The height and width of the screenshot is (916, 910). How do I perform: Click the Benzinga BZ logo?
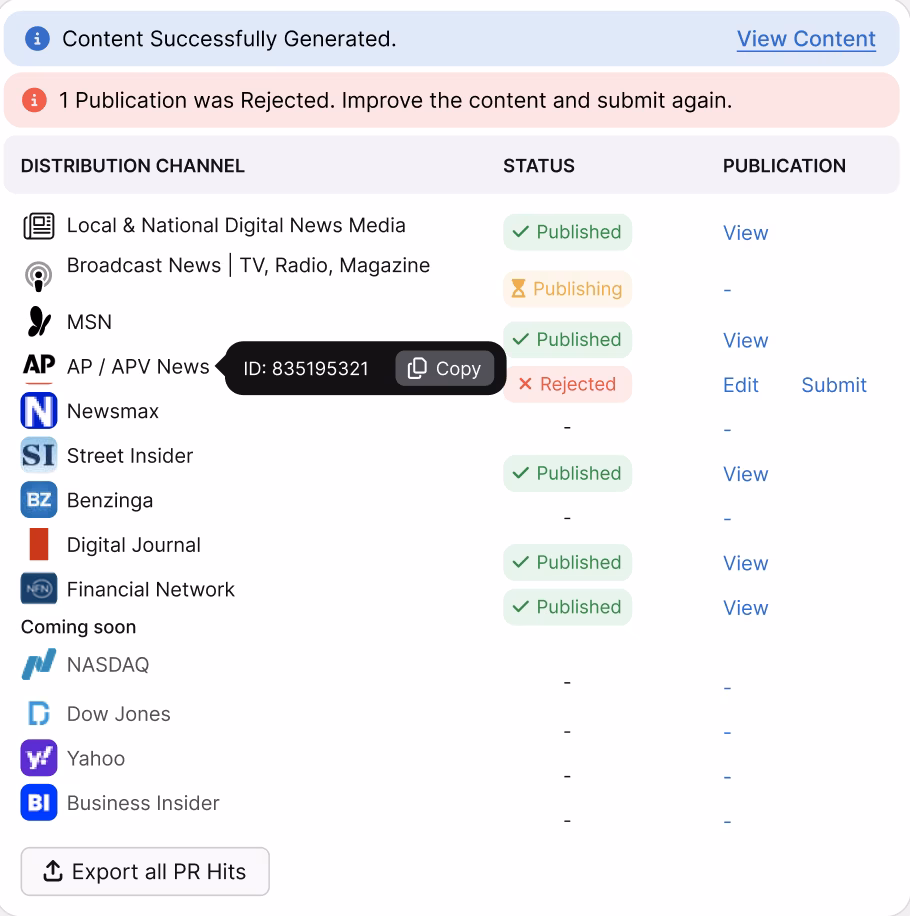(38, 500)
